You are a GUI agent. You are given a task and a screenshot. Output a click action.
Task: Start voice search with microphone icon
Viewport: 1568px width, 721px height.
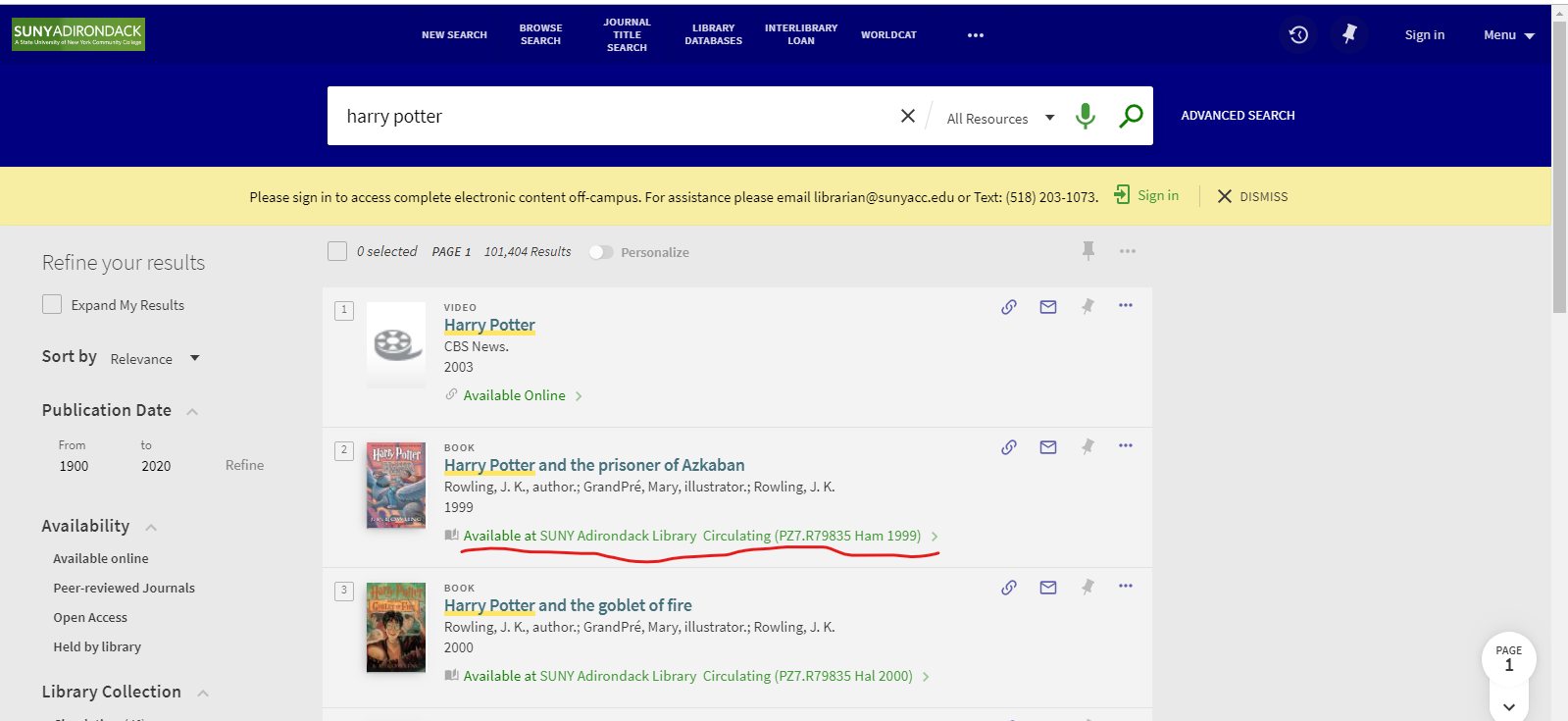tap(1085, 116)
